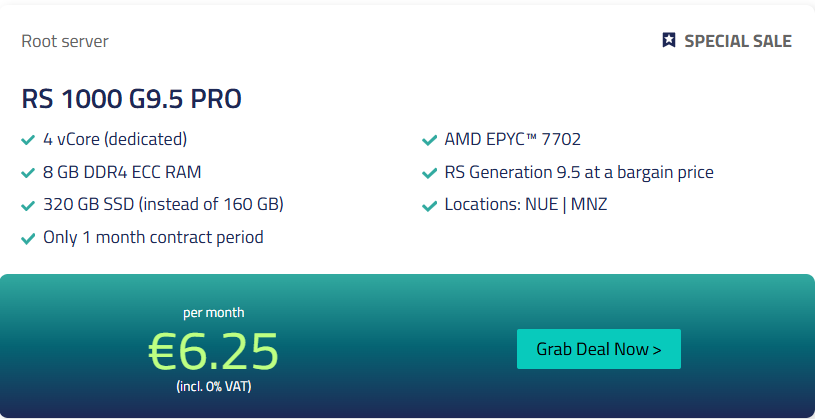Click the 8 GB DDR4 ECC RAM text

pos(122,172)
